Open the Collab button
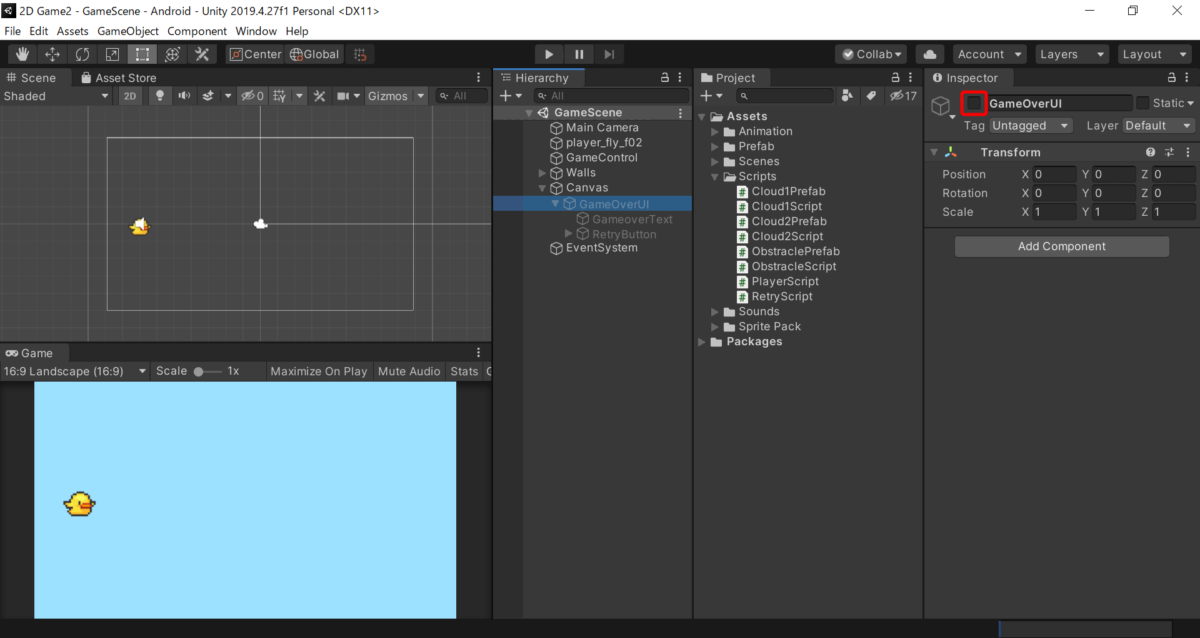Viewport: 1200px width, 638px height. [x=872, y=54]
